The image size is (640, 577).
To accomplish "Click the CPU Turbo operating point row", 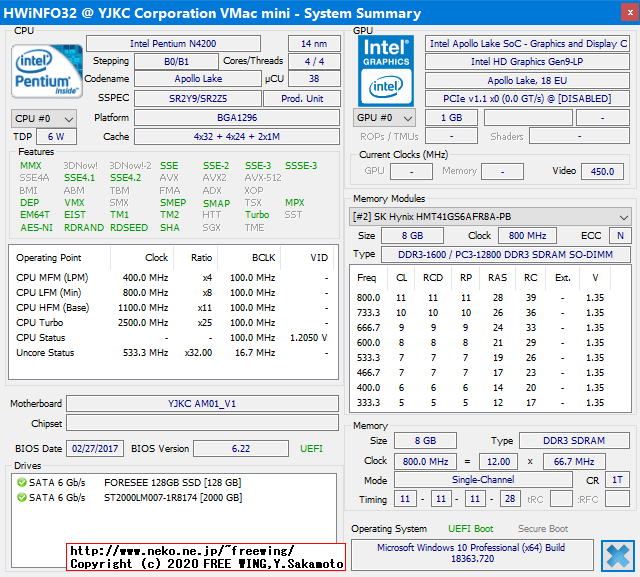I will point(172,323).
